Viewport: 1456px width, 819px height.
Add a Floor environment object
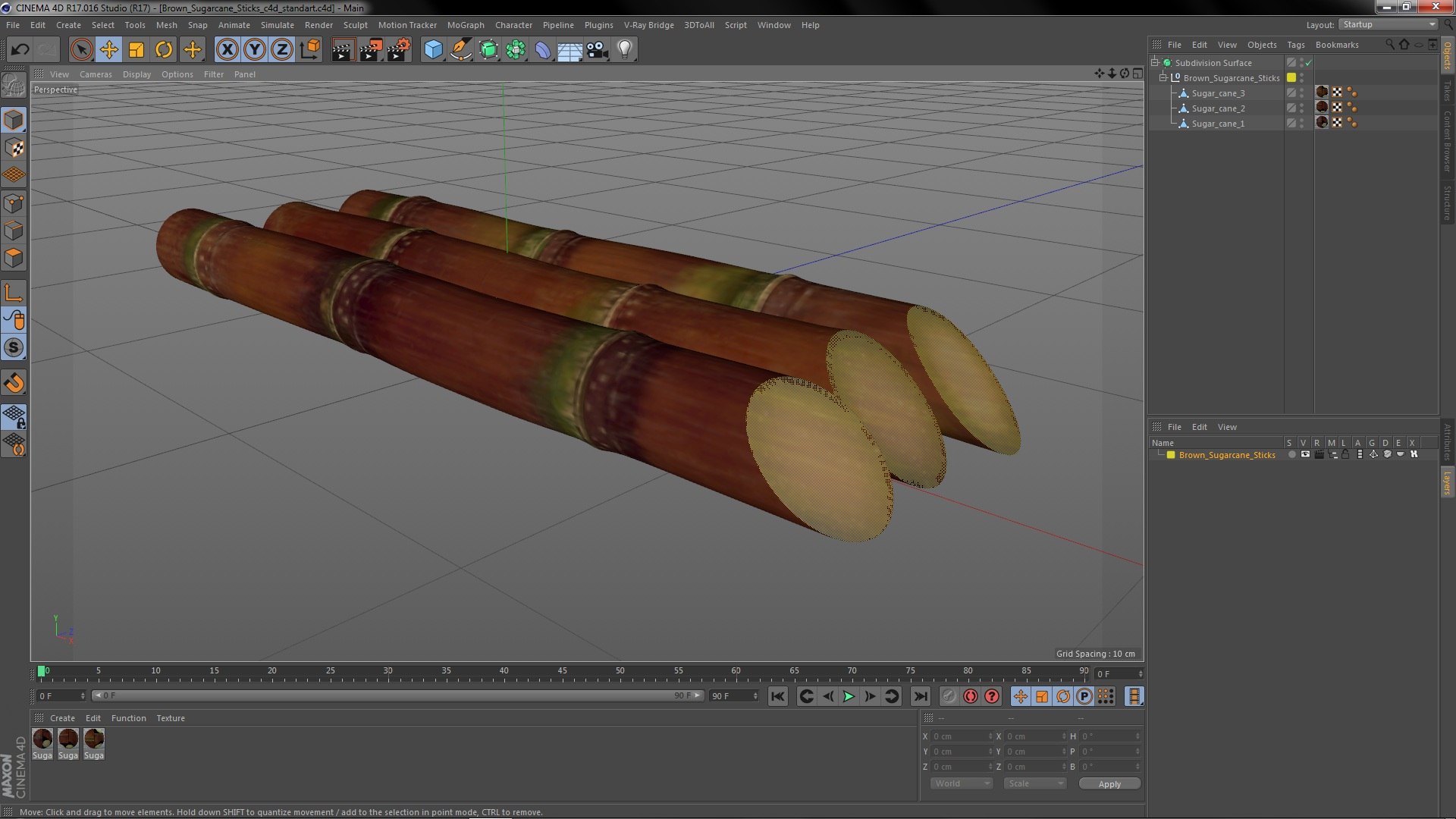(570, 50)
